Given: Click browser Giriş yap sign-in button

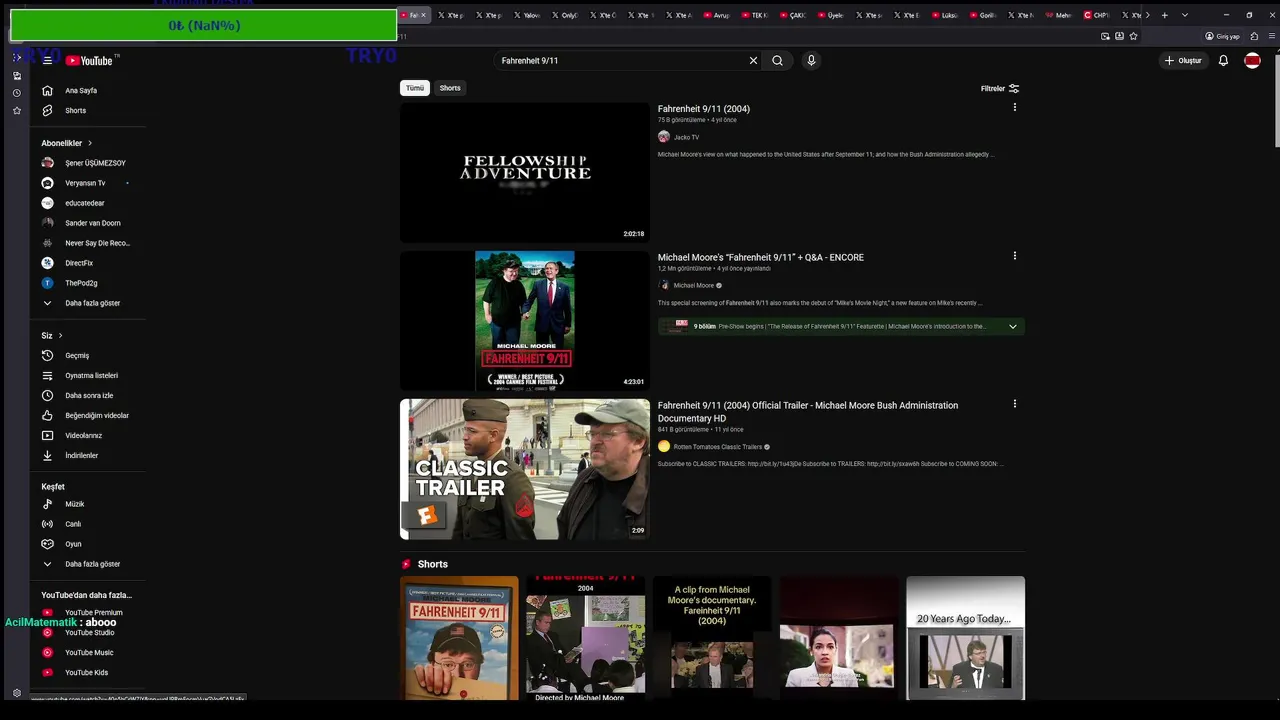Looking at the screenshot, I should (1223, 36).
